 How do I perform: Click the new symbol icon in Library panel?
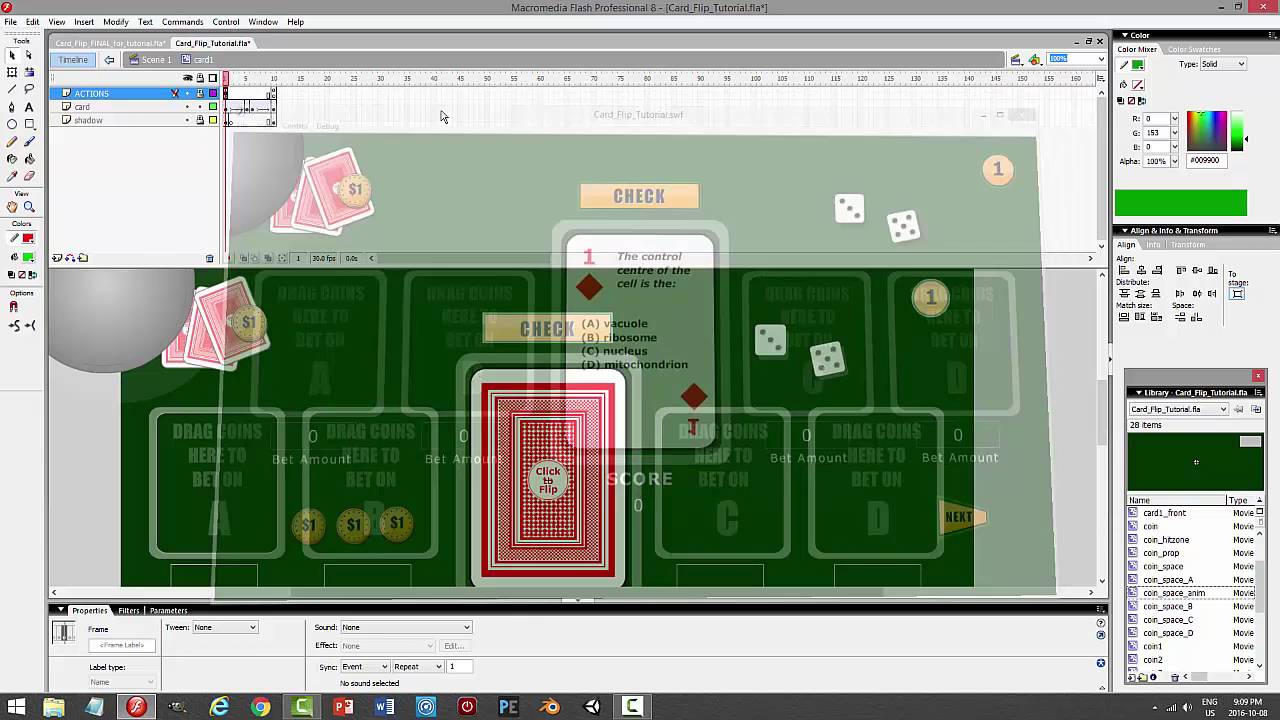[x=1133, y=677]
